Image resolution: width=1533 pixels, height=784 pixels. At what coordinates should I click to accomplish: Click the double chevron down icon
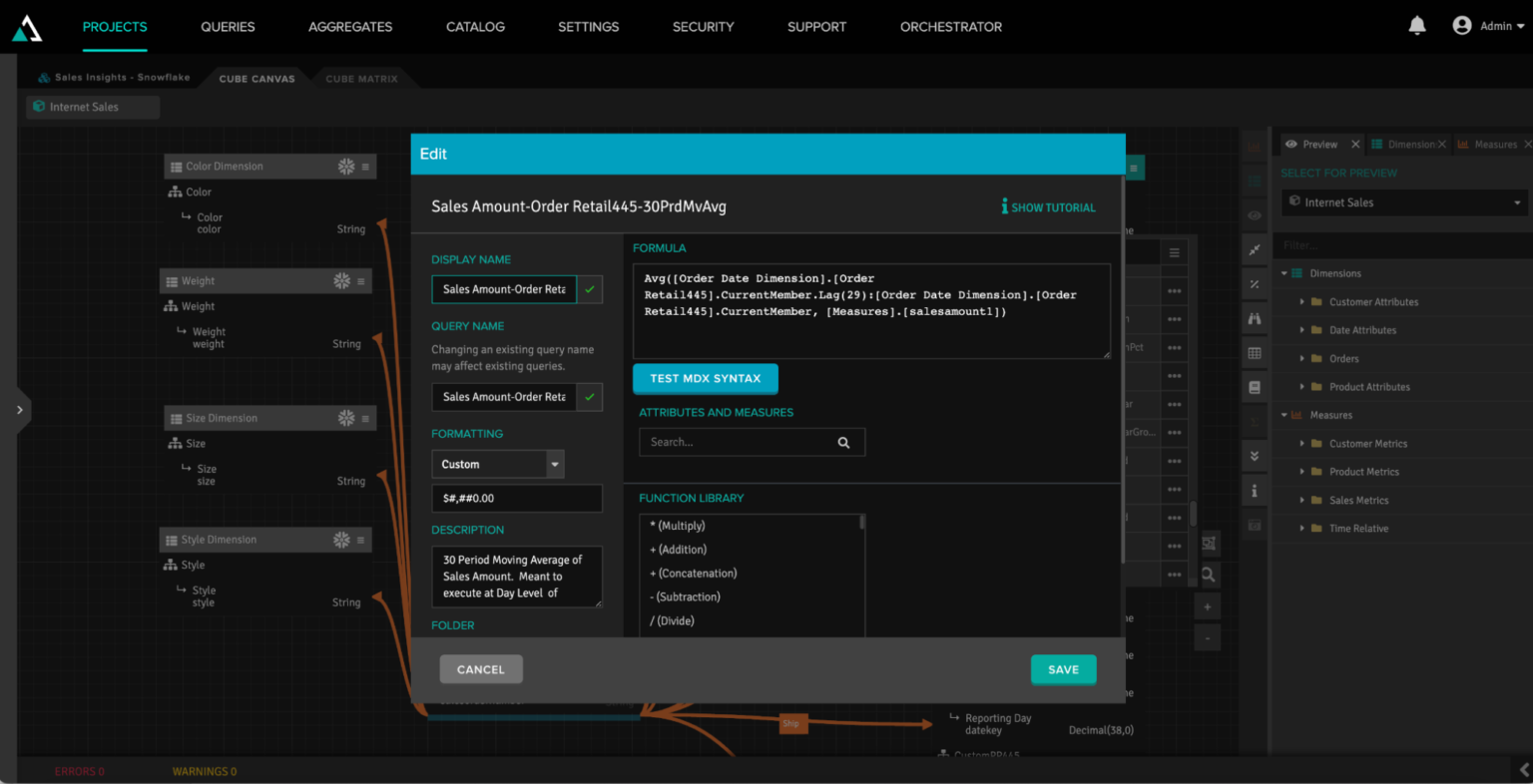[x=1255, y=456]
